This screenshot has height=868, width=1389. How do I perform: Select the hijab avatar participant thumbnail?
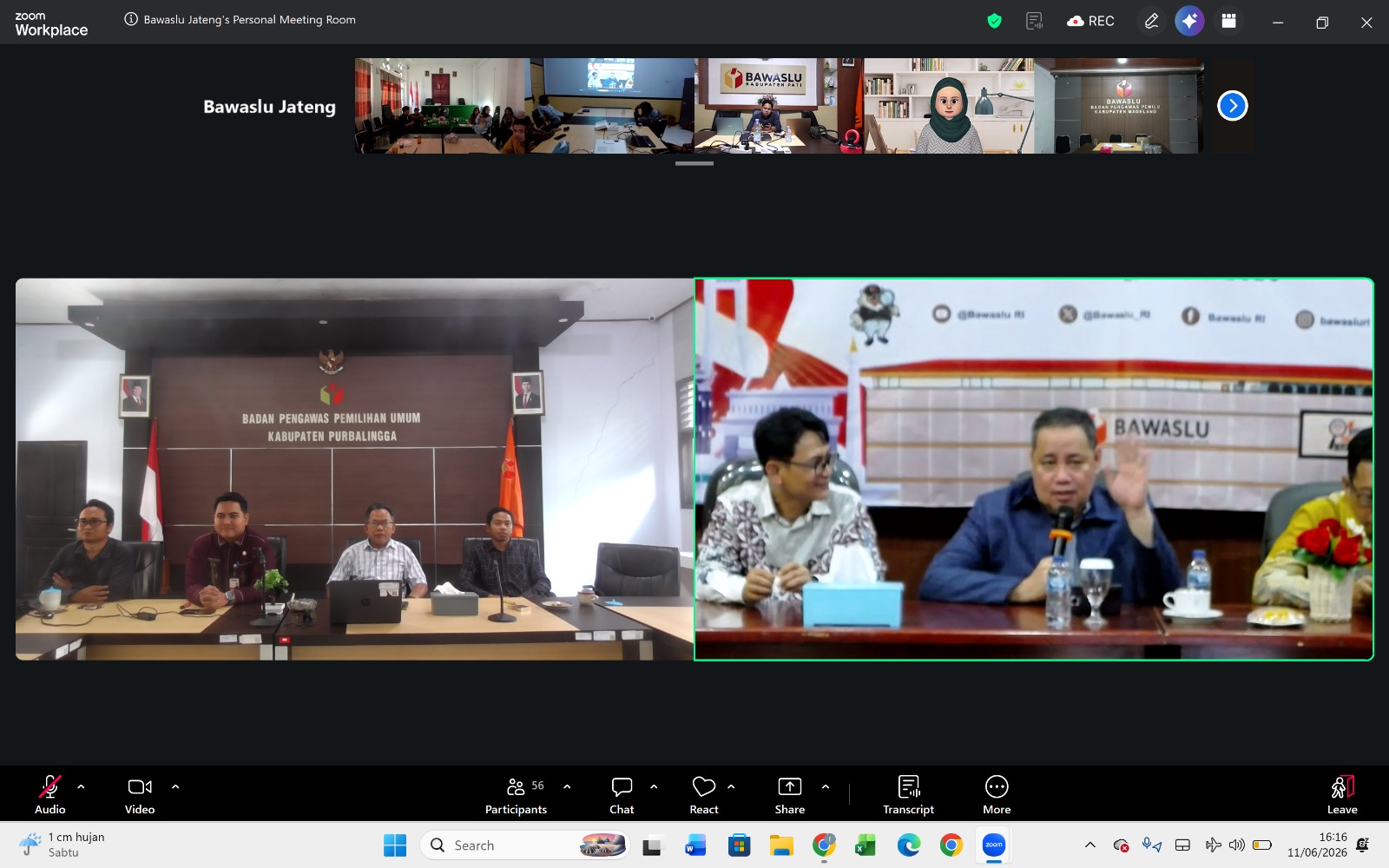(x=949, y=106)
